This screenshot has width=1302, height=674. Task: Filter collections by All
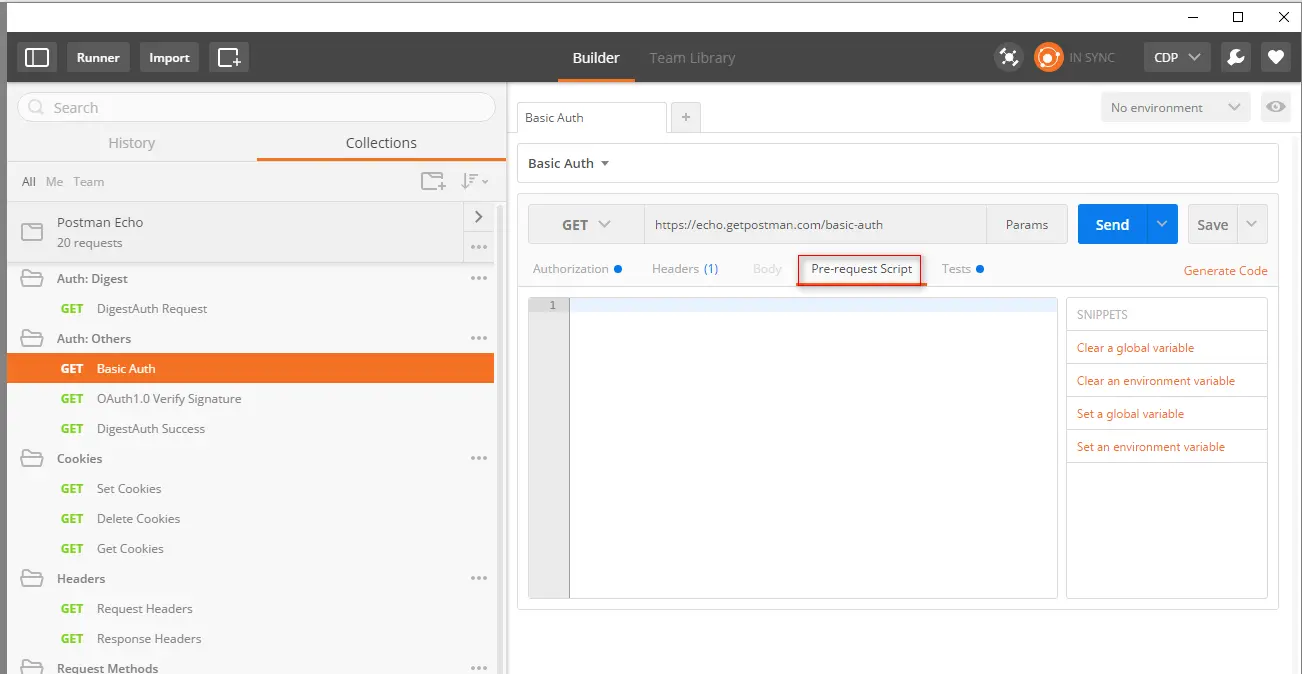(28, 181)
